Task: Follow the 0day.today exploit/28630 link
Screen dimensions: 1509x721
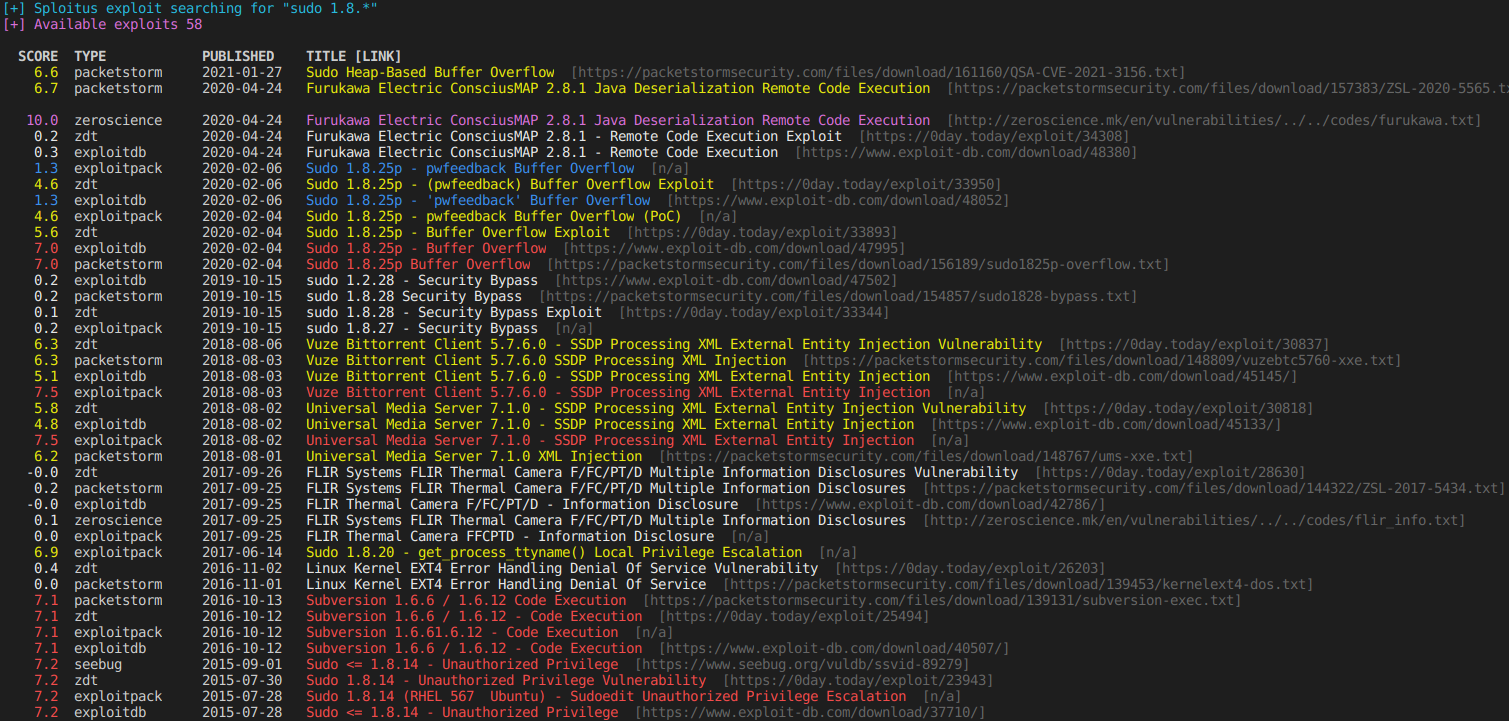Action: pos(1170,472)
